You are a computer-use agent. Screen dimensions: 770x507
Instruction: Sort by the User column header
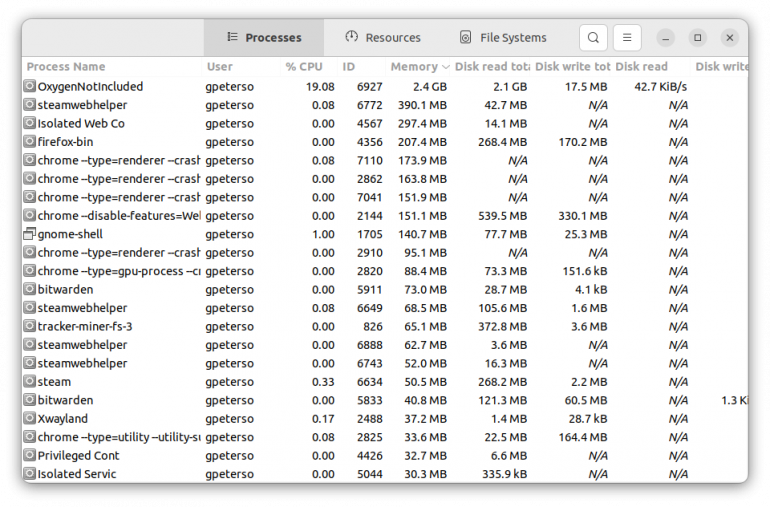tap(241, 67)
